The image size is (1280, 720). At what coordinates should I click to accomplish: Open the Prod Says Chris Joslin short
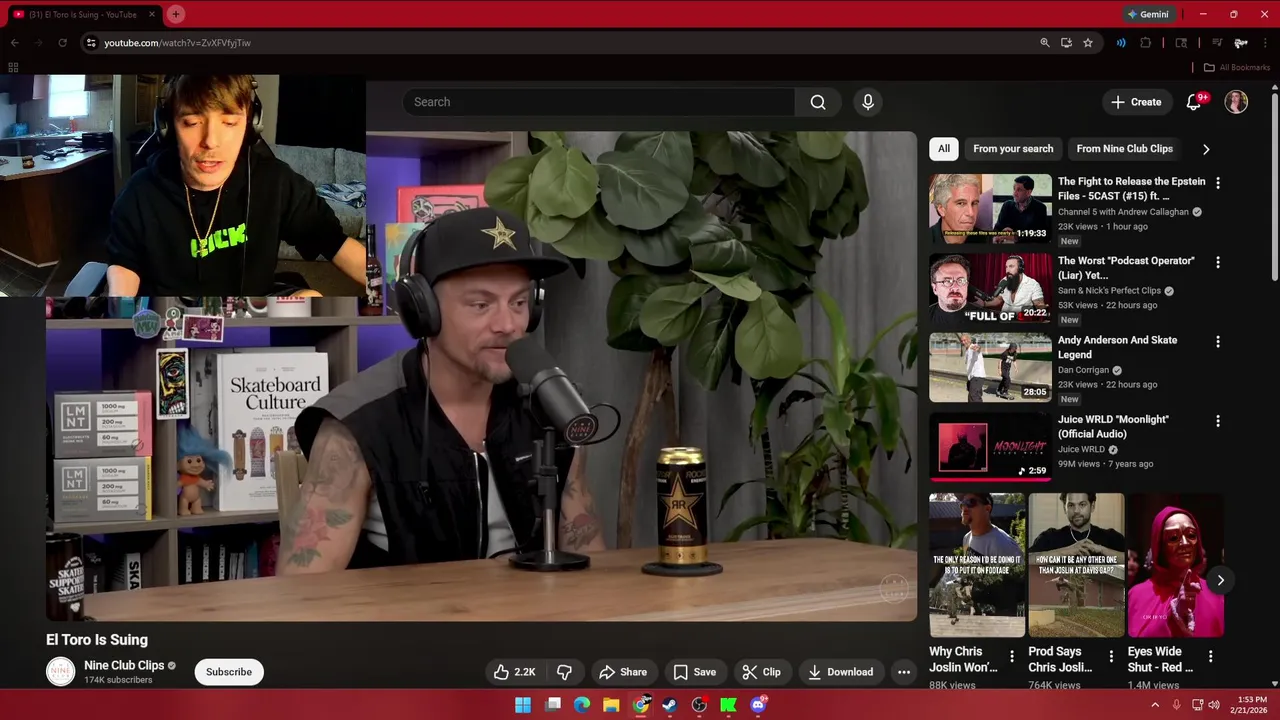[1076, 565]
